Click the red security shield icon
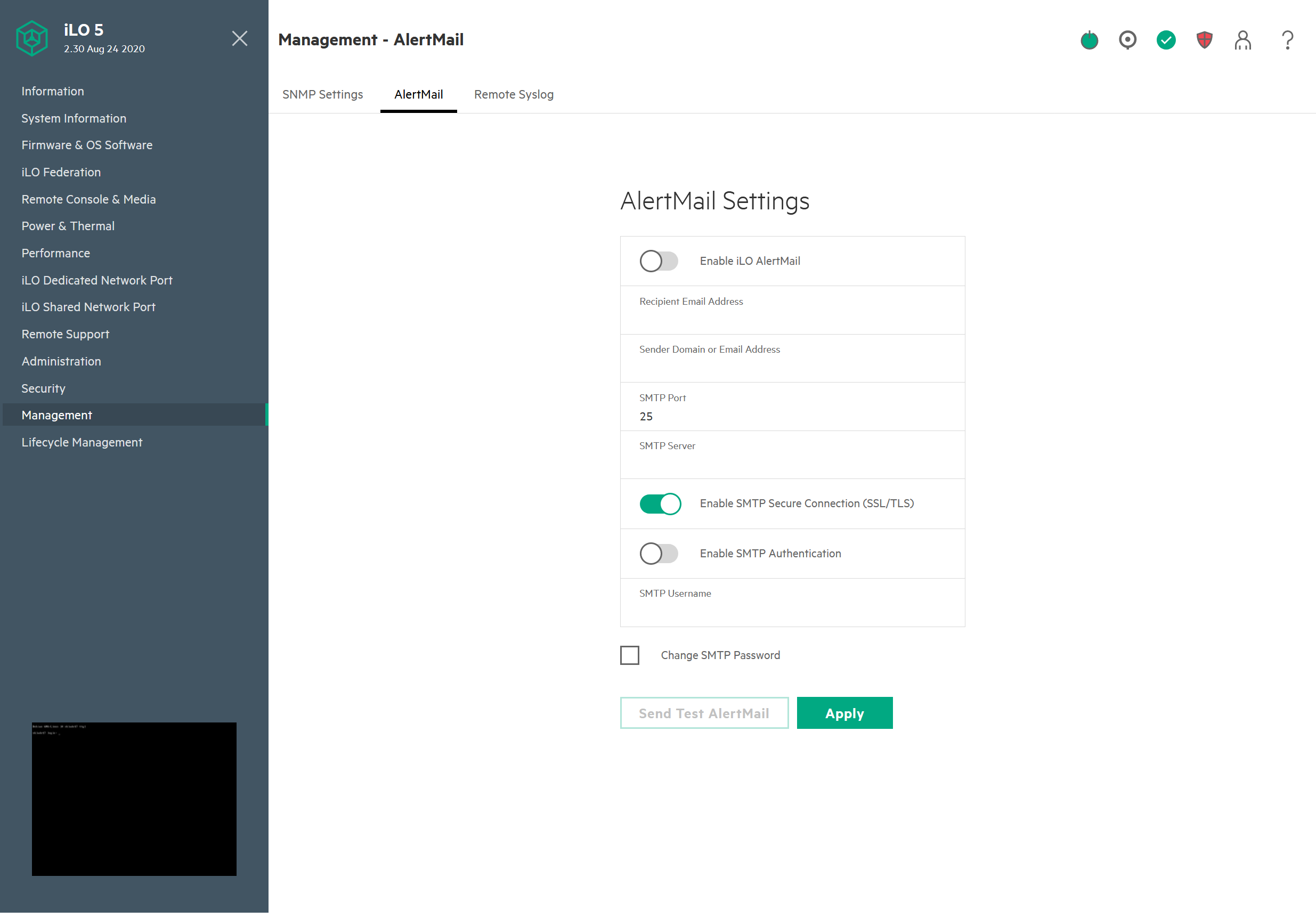The width and height of the screenshot is (1316, 918). 1204,40
